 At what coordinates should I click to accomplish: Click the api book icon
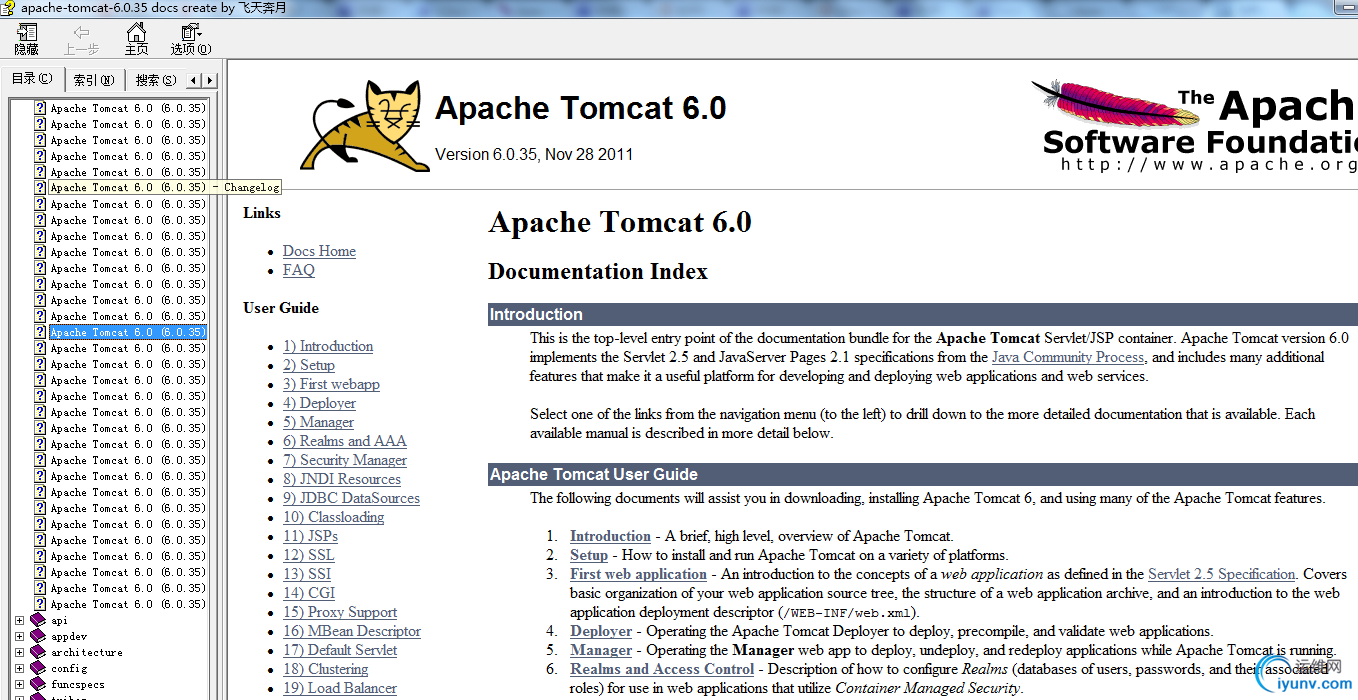39,621
